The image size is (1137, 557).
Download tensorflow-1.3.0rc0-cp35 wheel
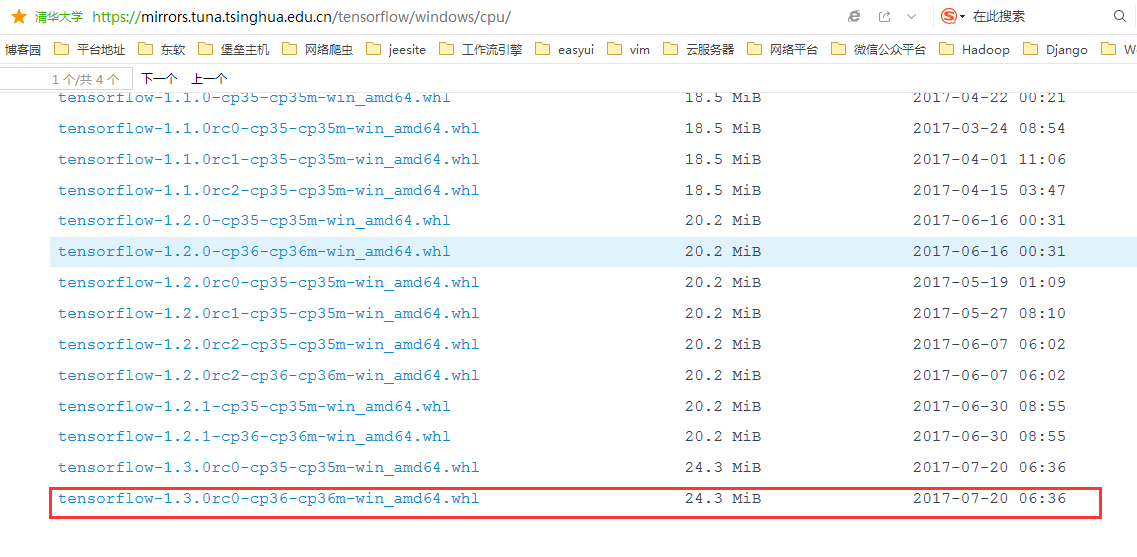(268, 467)
